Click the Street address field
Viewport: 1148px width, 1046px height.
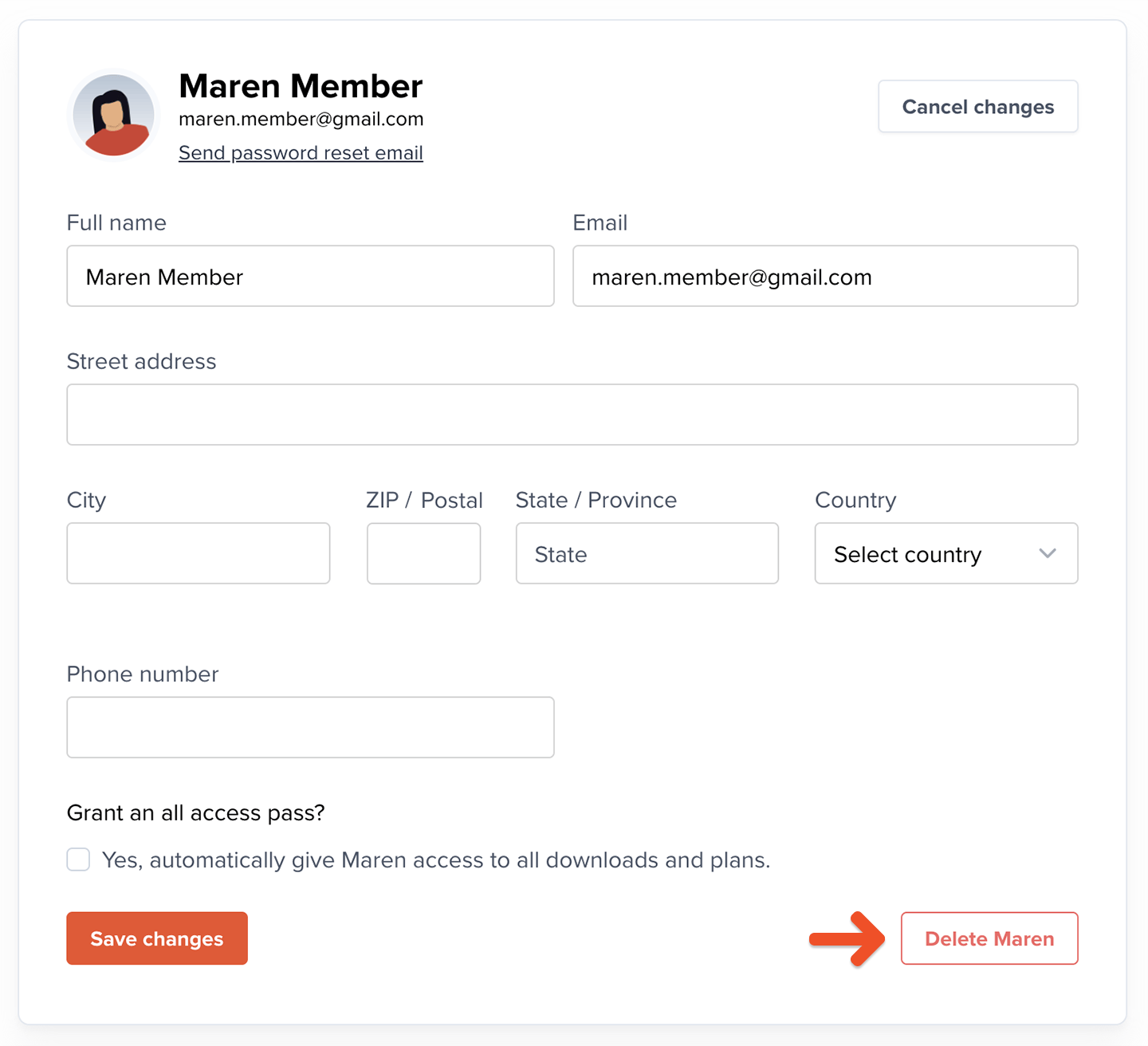(x=572, y=415)
